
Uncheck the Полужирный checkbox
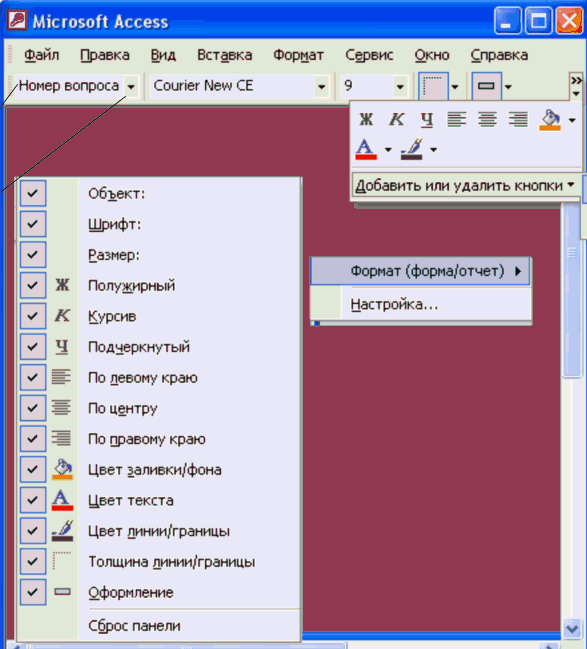coord(33,285)
